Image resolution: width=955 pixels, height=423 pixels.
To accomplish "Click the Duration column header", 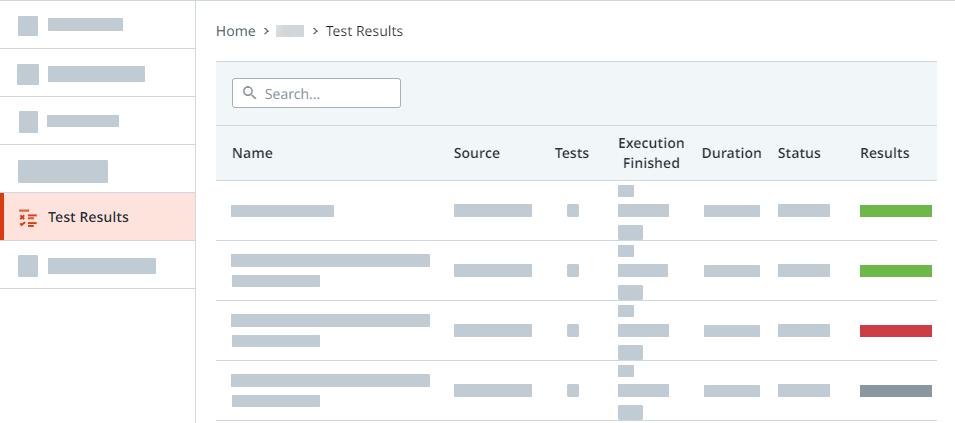I will pos(731,153).
